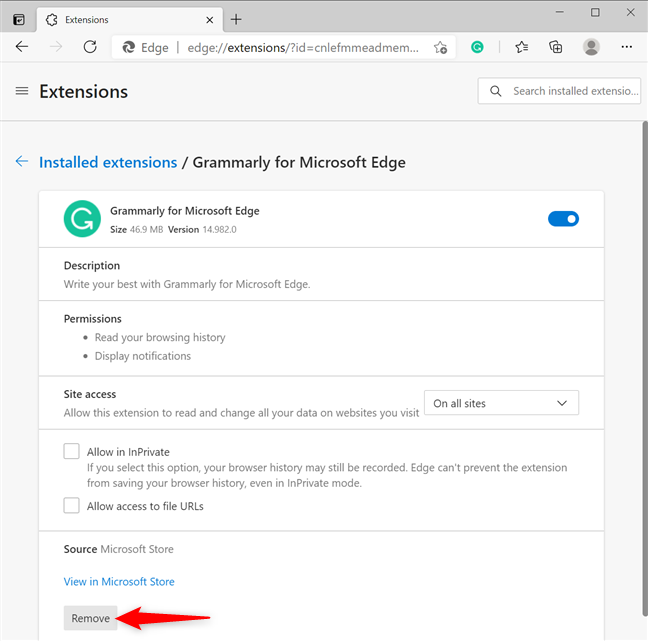Open the Grammarly toolbar extension icon
Image resolution: width=648 pixels, height=641 pixels.
click(x=477, y=47)
